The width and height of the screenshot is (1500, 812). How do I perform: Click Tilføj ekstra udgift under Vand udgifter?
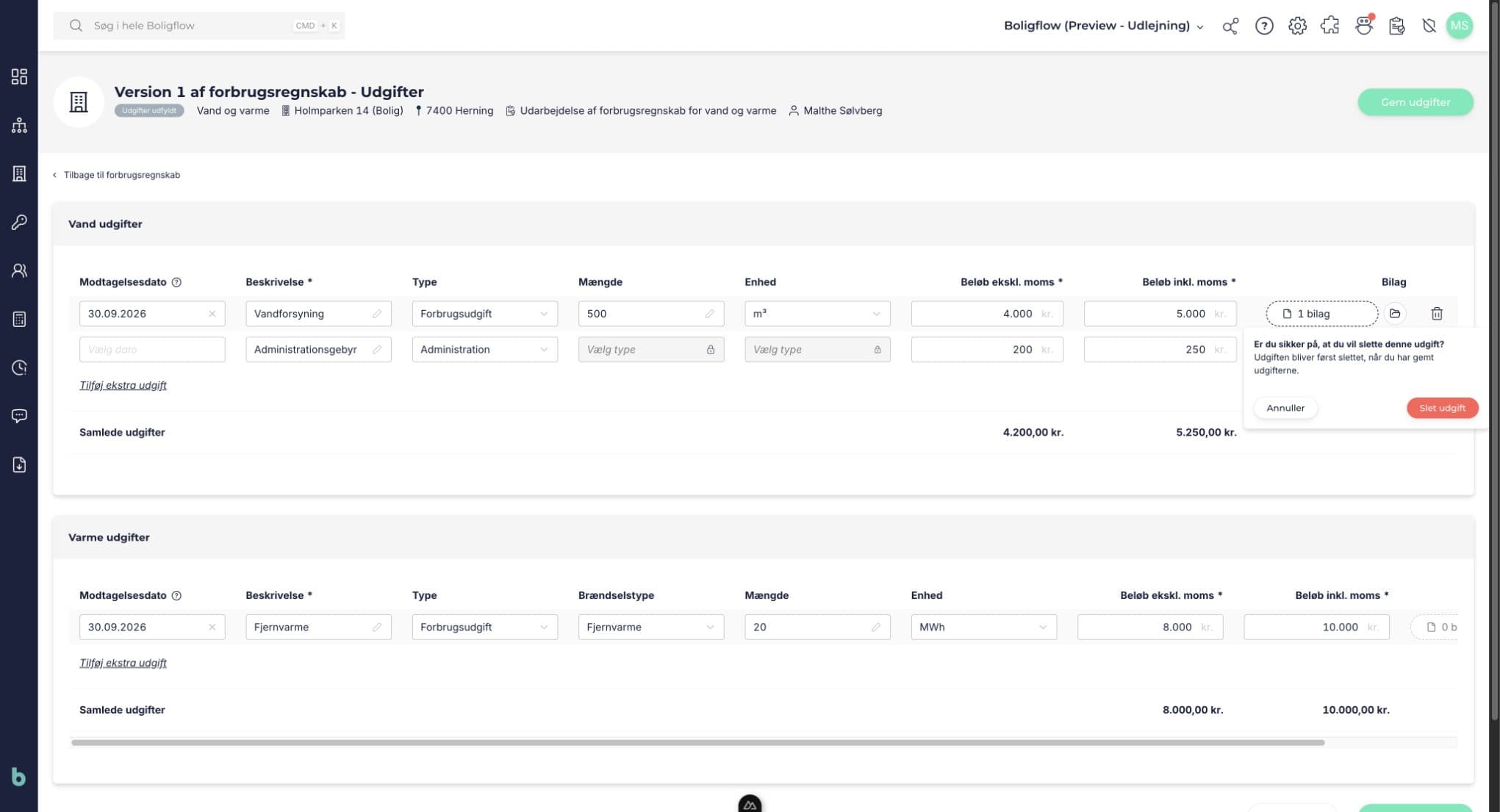click(x=123, y=385)
